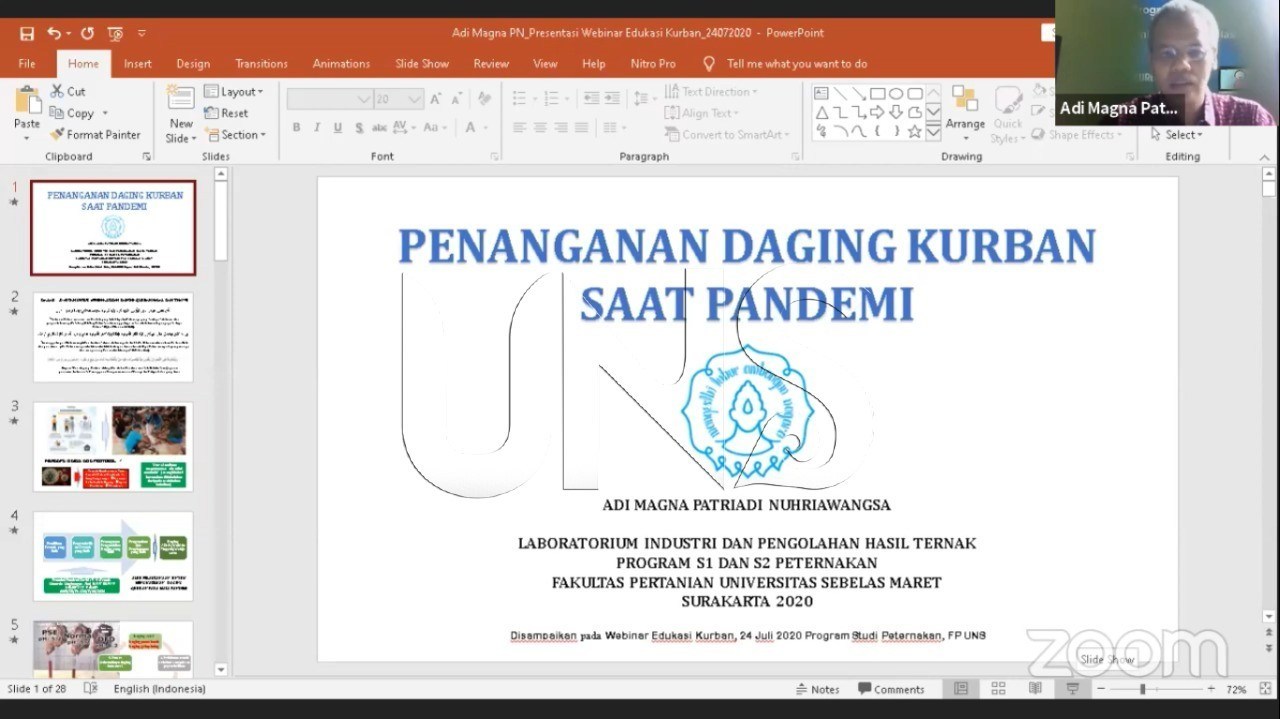Expand the font size dropdown
The width and height of the screenshot is (1280, 719).
tap(414, 98)
